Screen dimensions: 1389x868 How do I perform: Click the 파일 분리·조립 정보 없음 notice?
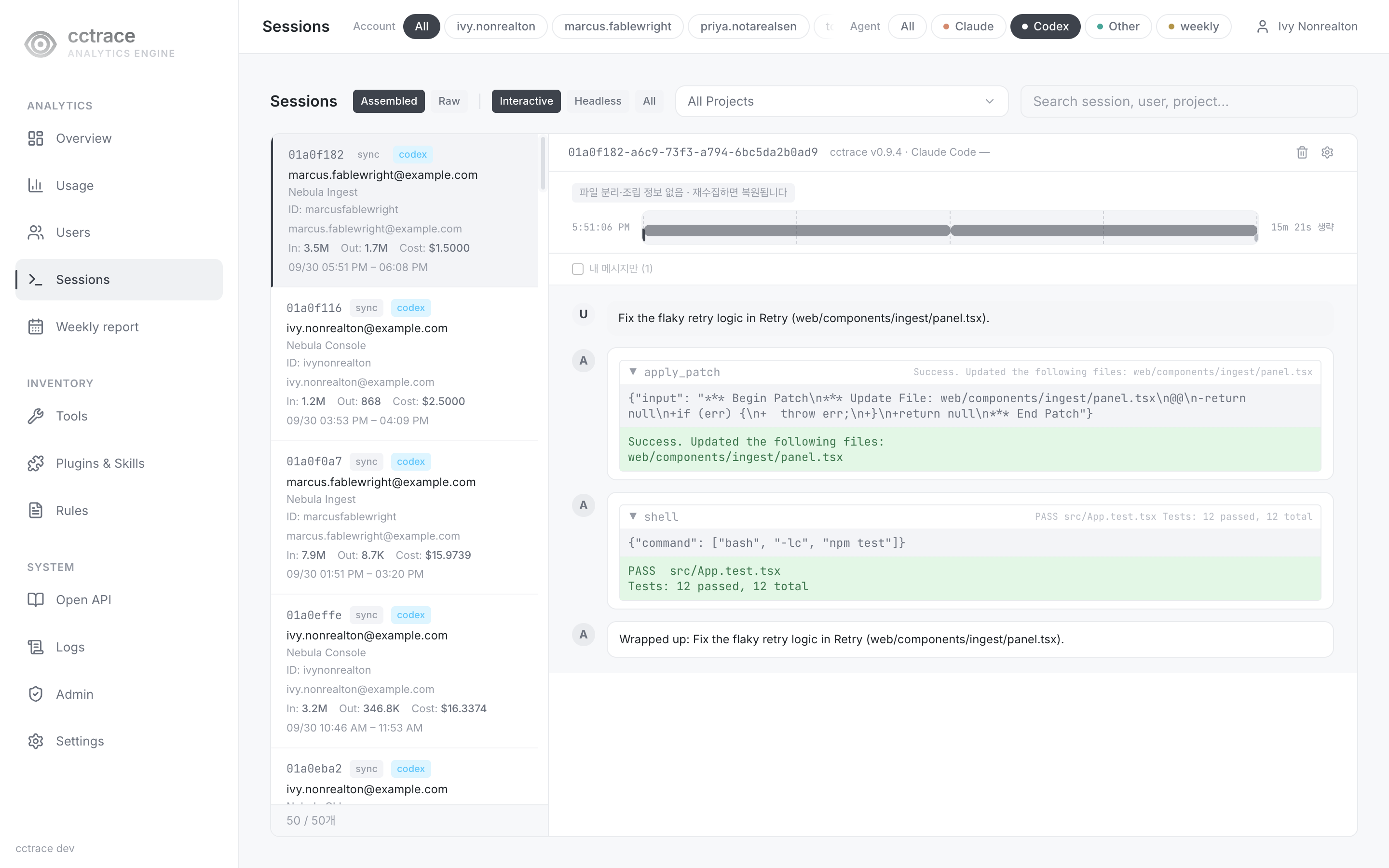(x=683, y=192)
